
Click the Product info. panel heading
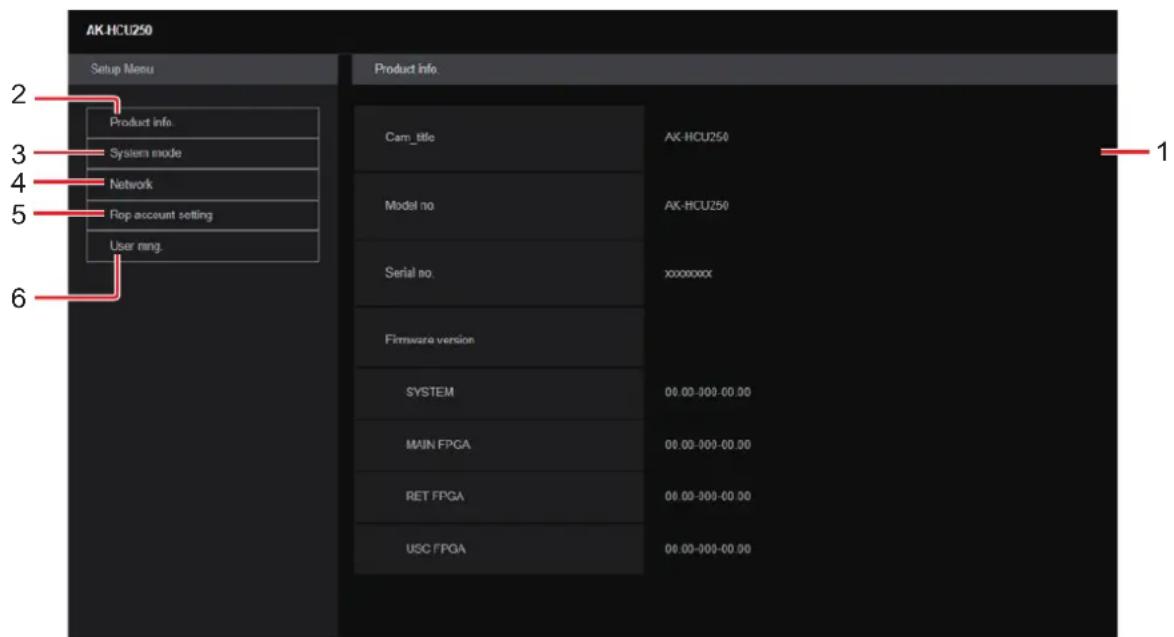point(407,69)
